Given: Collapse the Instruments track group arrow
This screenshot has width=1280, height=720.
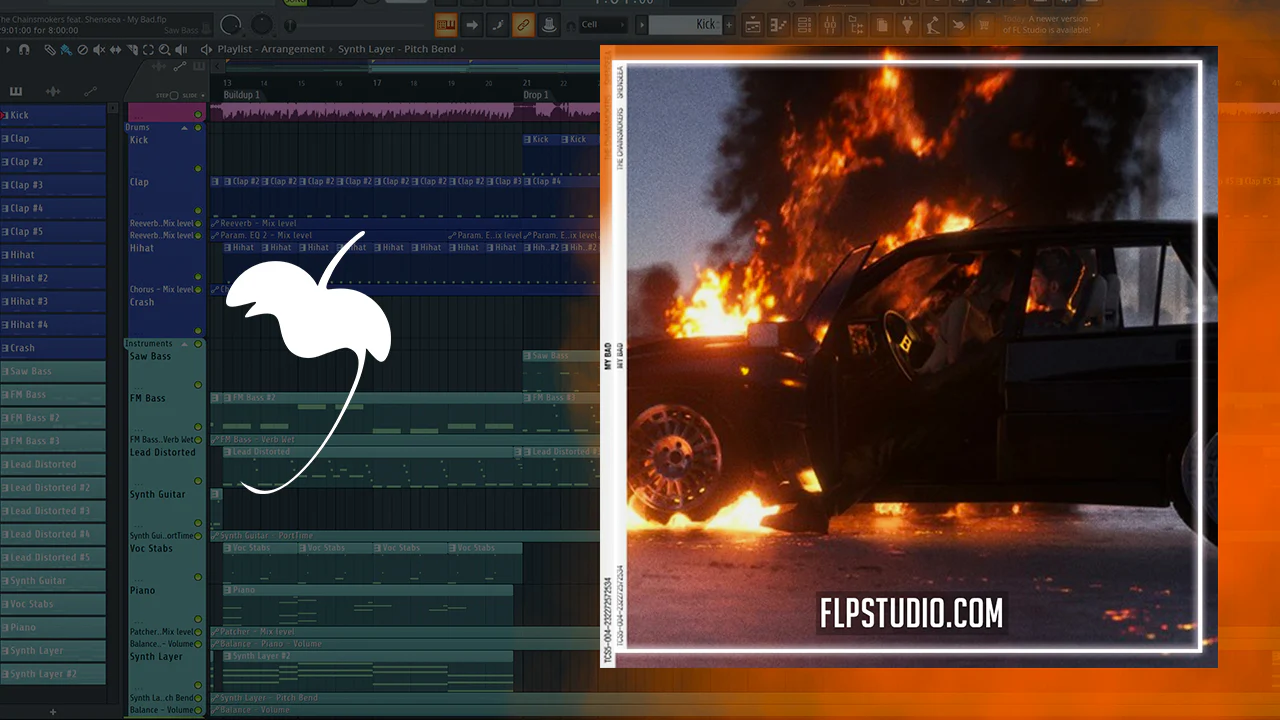Looking at the screenshot, I should (x=184, y=344).
